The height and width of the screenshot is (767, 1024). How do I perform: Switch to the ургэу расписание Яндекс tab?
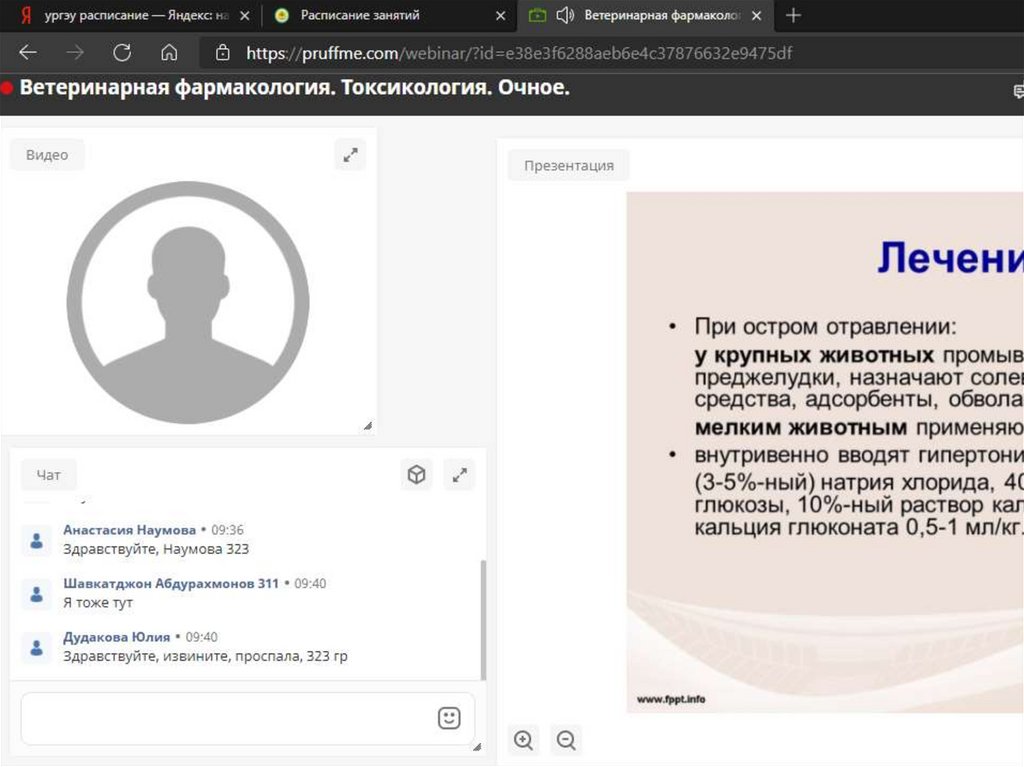(130, 15)
